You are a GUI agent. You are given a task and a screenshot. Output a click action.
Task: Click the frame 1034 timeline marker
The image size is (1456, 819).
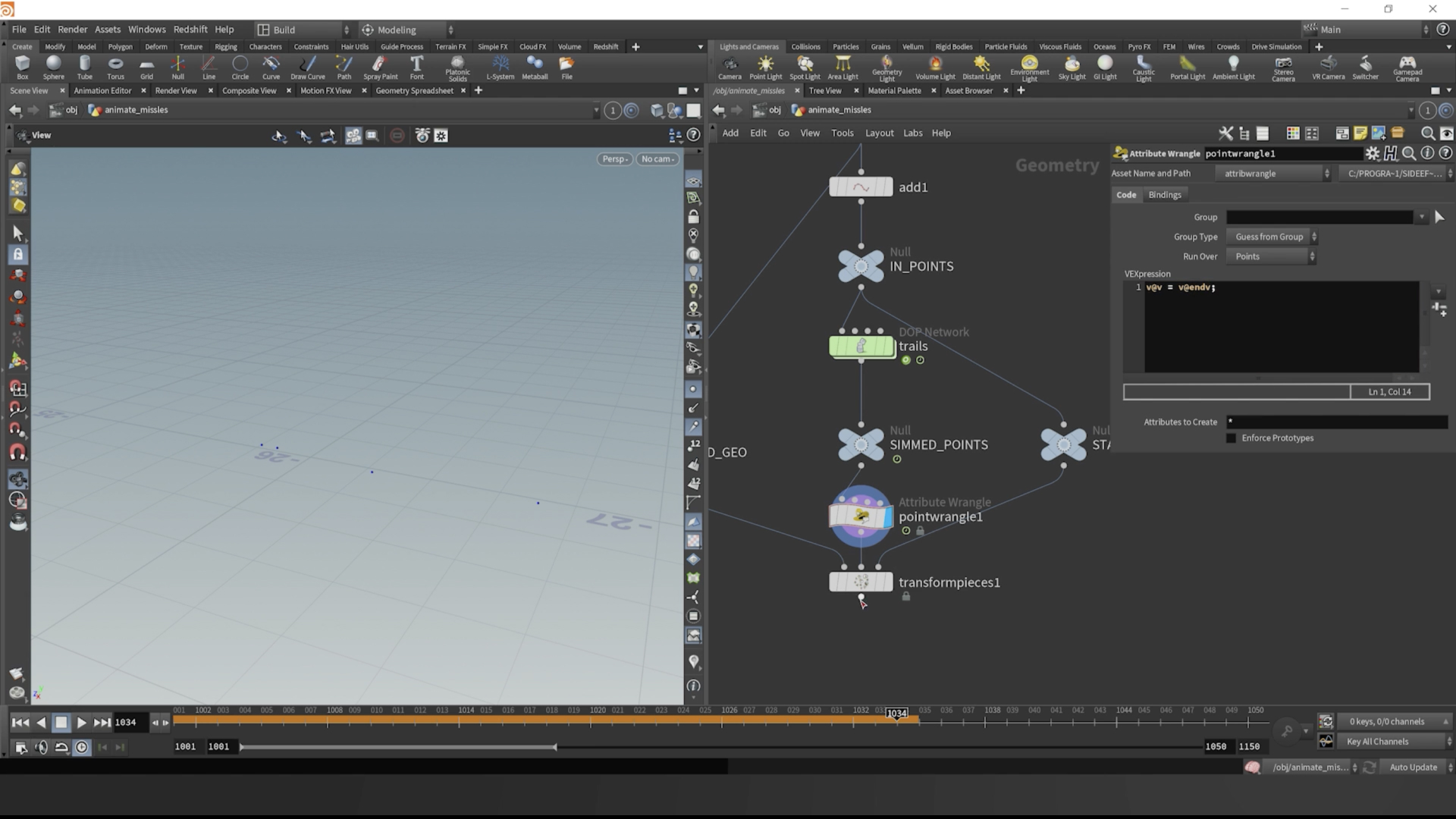(x=896, y=714)
